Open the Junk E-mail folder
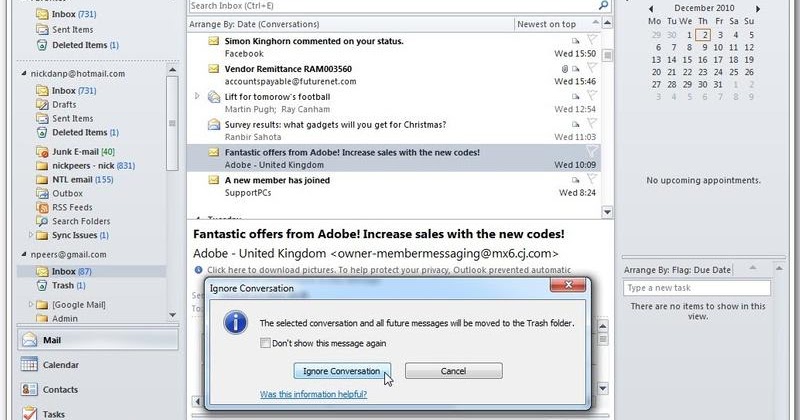The width and height of the screenshot is (800, 420). [x=78, y=151]
